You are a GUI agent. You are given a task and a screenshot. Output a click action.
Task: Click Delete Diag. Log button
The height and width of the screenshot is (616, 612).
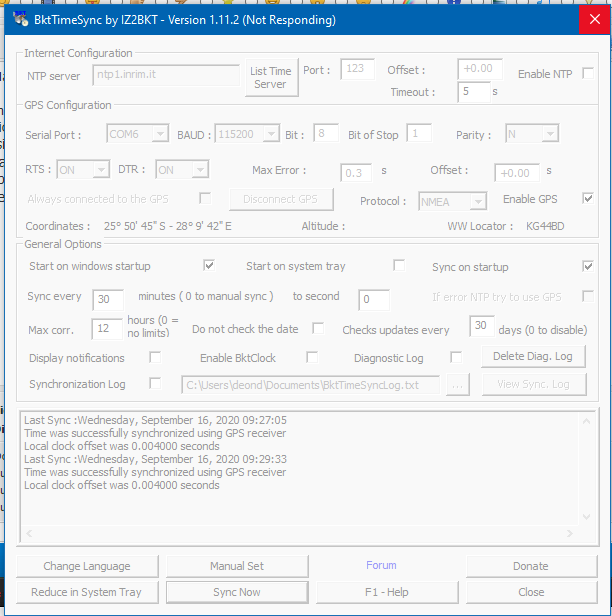click(x=533, y=356)
